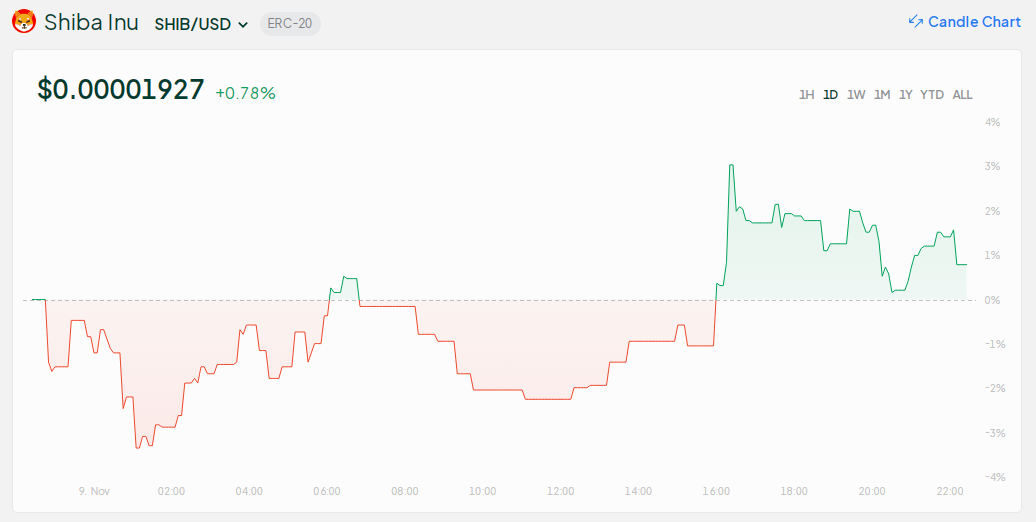
Task: Select the 1Y time range
Action: coord(906,95)
